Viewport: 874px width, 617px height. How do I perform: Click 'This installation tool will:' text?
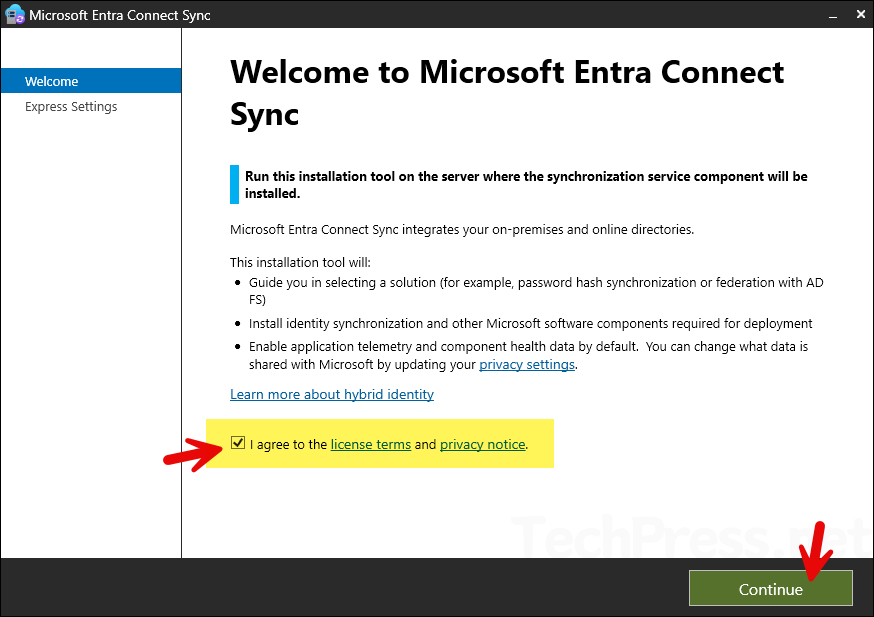pyautogui.click(x=300, y=262)
